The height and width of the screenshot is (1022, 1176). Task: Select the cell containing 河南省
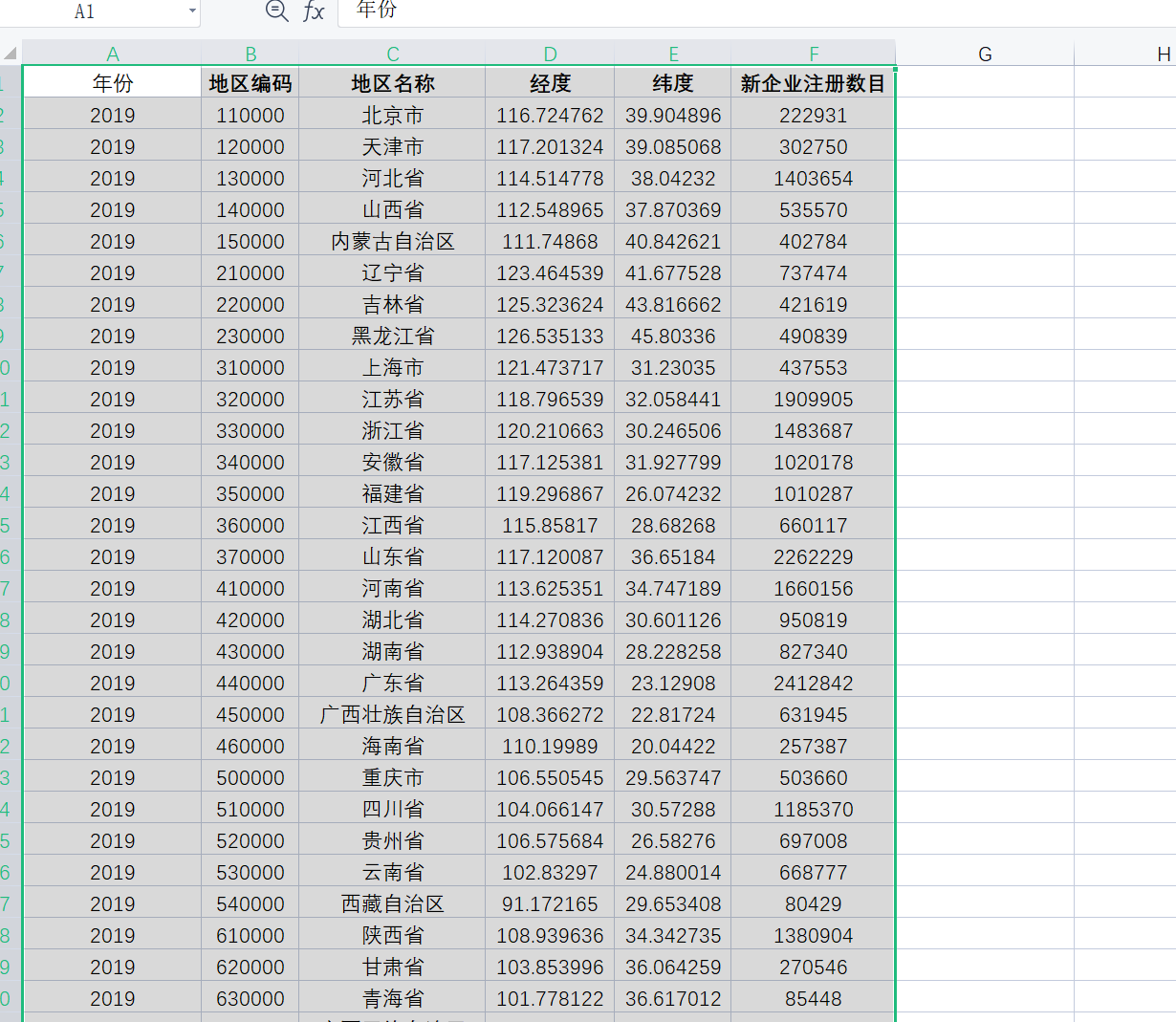click(393, 588)
